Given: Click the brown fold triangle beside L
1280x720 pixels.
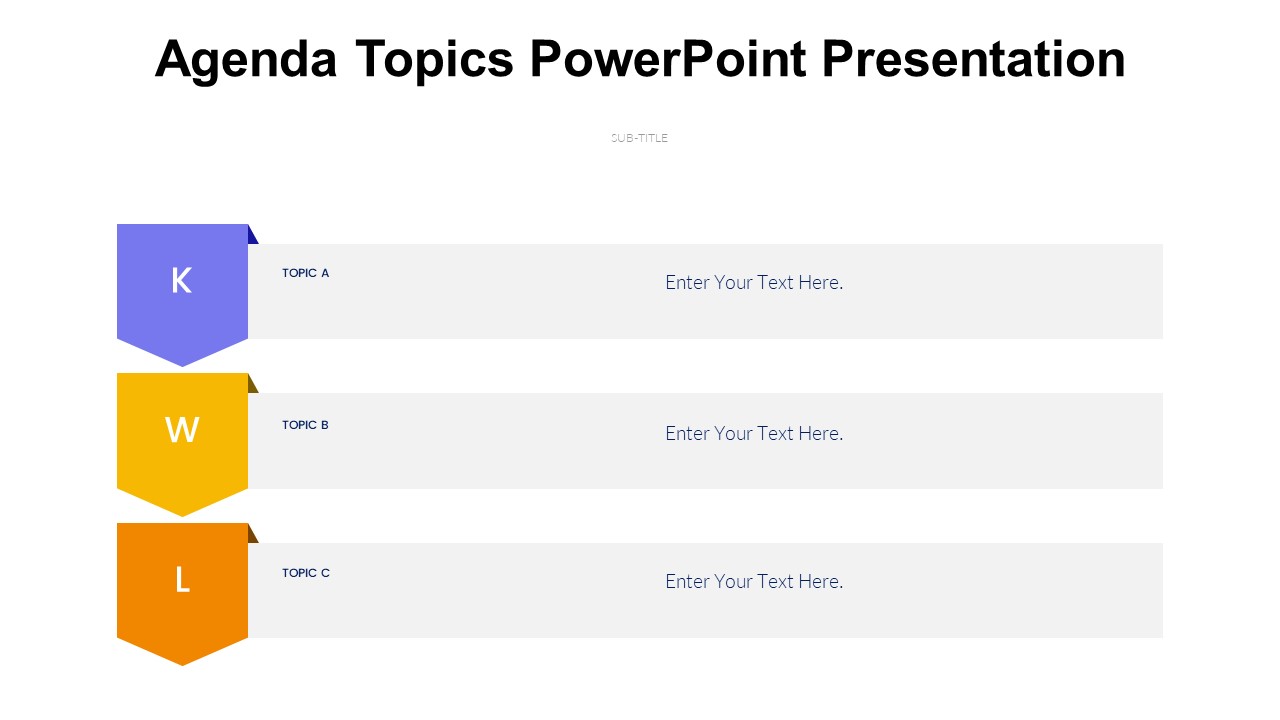Looking at the screenshot, I should click(x=251, y=536).
